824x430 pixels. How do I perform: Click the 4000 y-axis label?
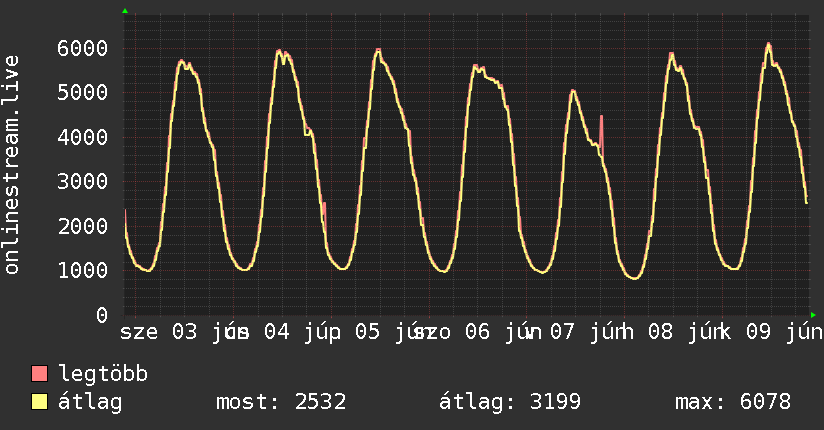[x=83, y=138]
